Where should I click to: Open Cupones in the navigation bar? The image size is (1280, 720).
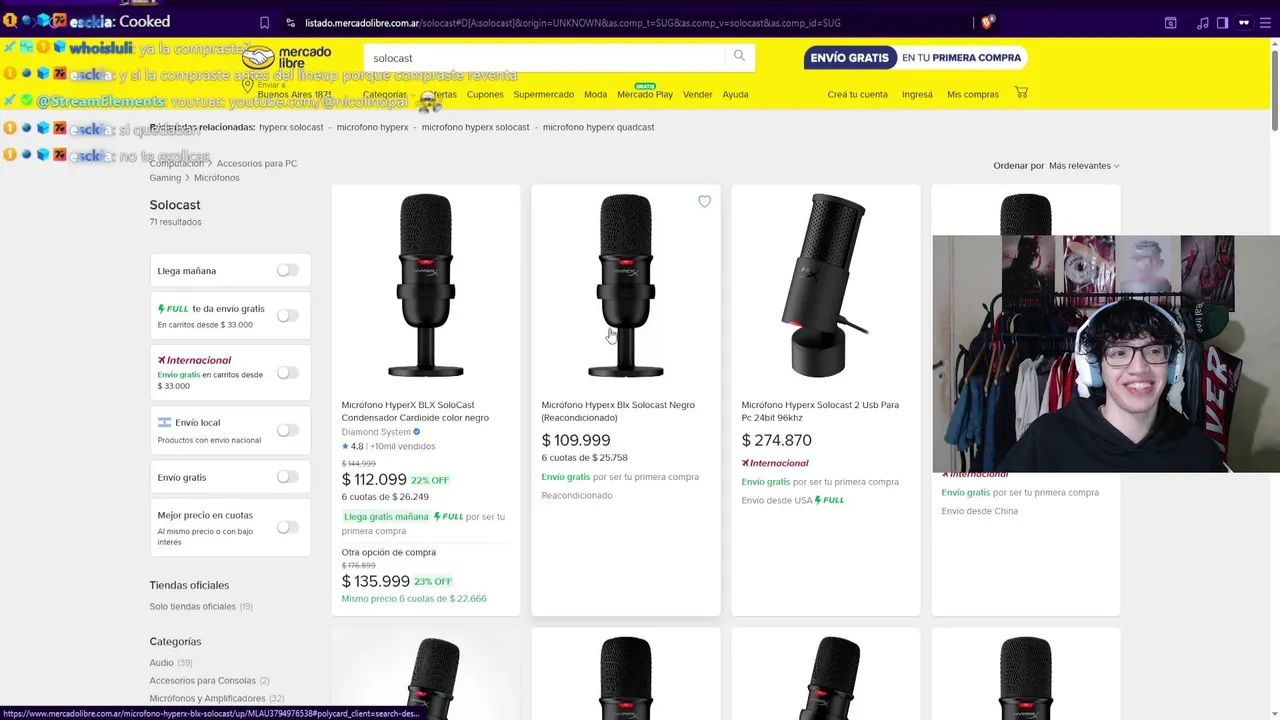(x=485, y=94)
